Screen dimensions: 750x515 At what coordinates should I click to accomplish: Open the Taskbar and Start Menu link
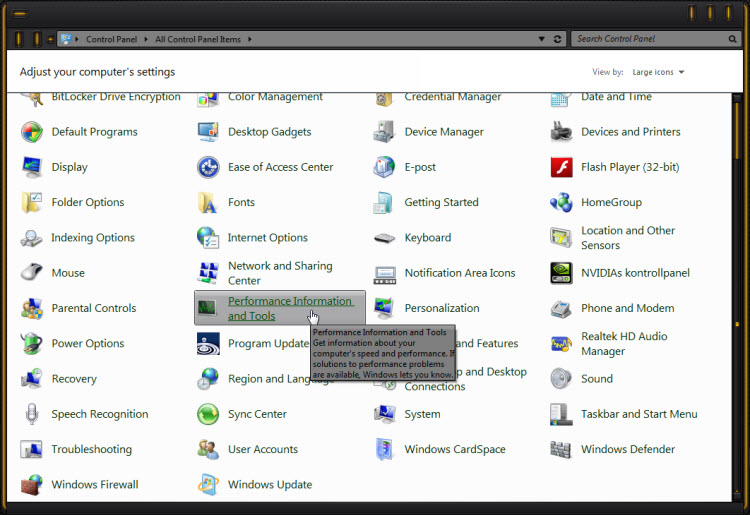coord(639,414)
